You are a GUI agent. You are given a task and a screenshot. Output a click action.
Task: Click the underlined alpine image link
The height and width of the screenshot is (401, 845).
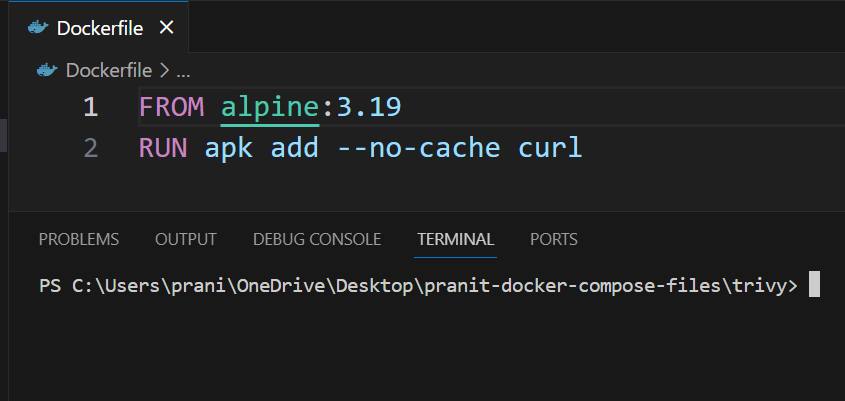tap(270, 106)
